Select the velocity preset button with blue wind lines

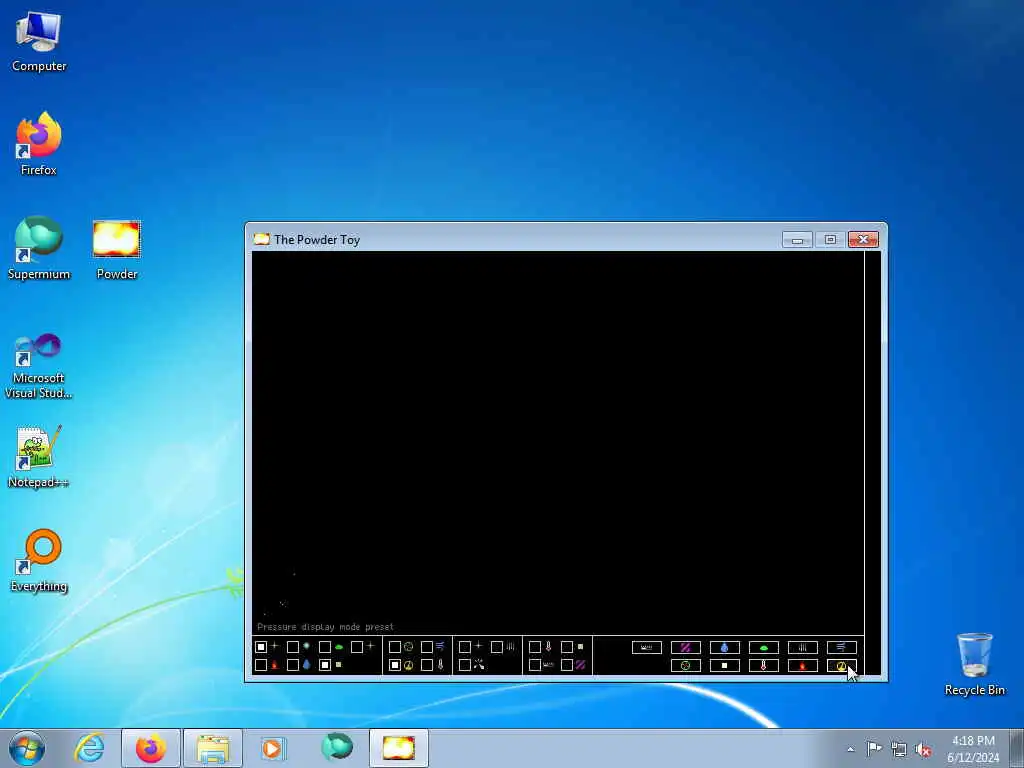click(x=841, y=647)
